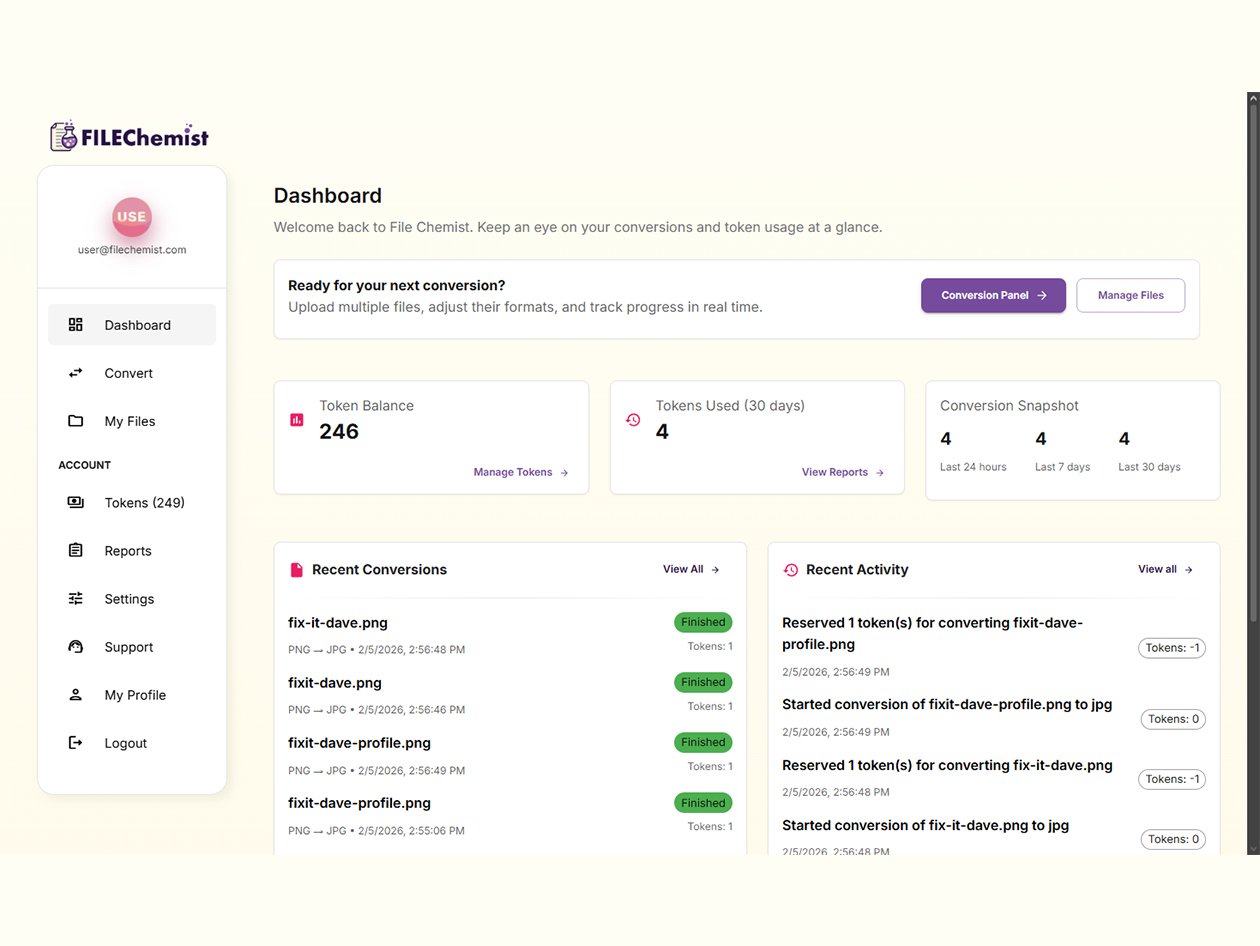Select Convert from the sidebar menu

(128, 373)
